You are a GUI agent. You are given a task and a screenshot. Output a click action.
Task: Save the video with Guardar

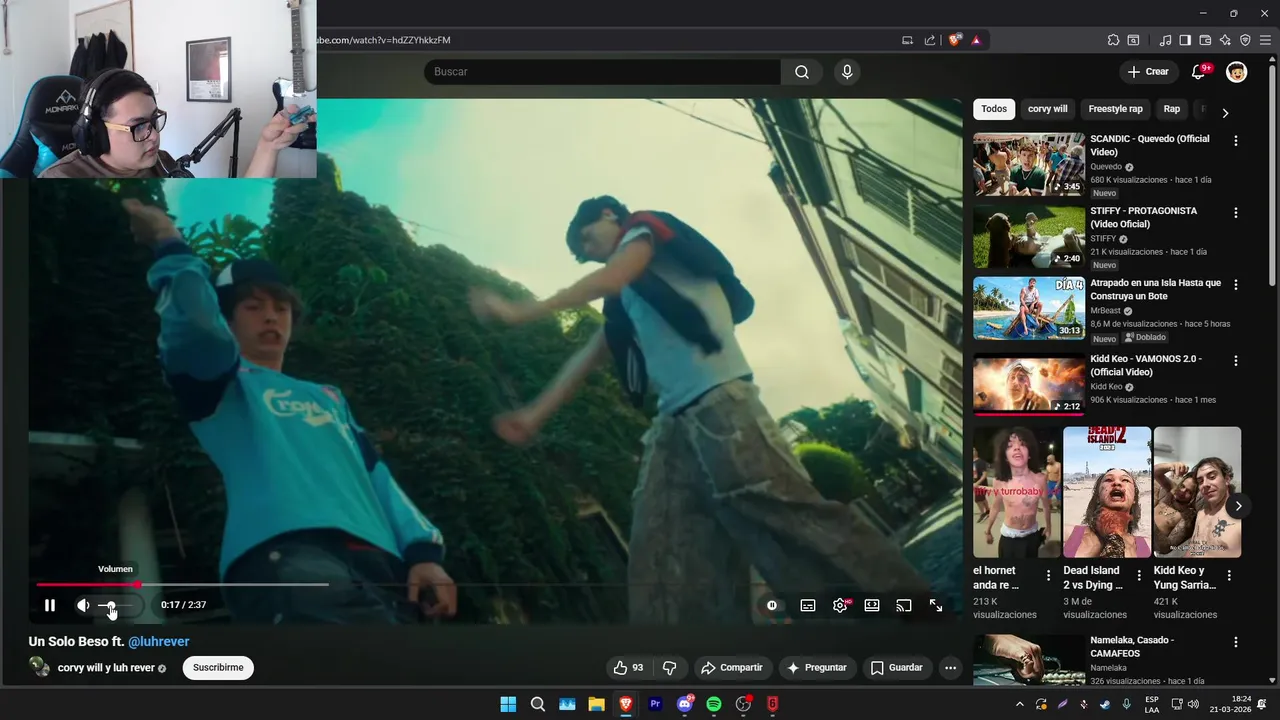pyautogui.click(x=896, y=668)
